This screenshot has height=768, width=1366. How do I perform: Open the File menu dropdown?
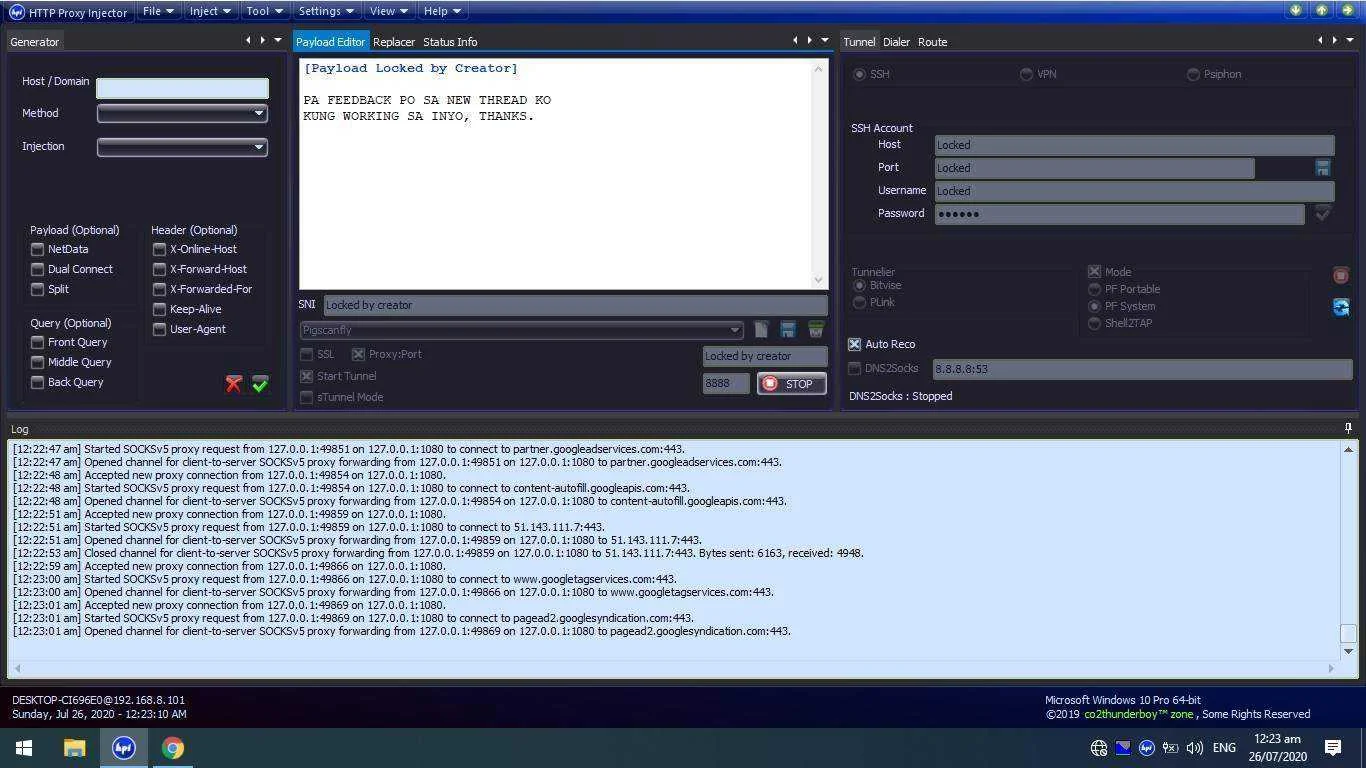tap(158, 11)
